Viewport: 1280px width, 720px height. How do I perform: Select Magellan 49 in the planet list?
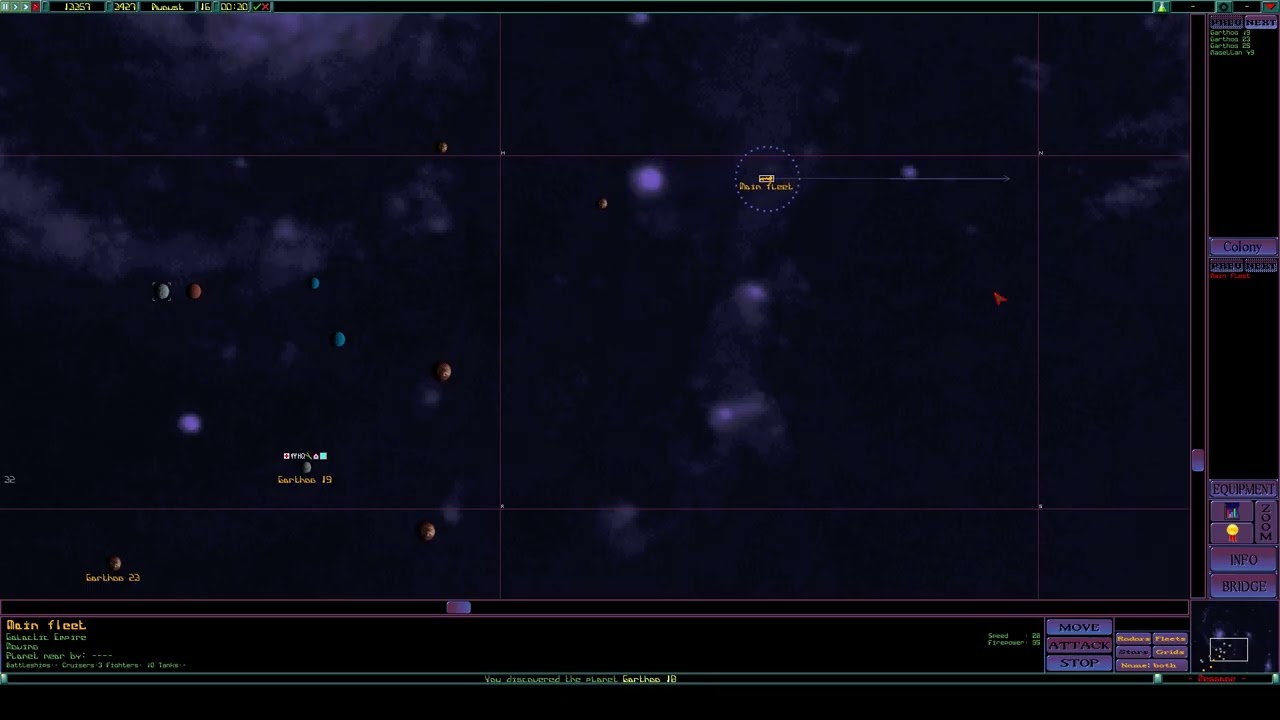coord(1232,52)
